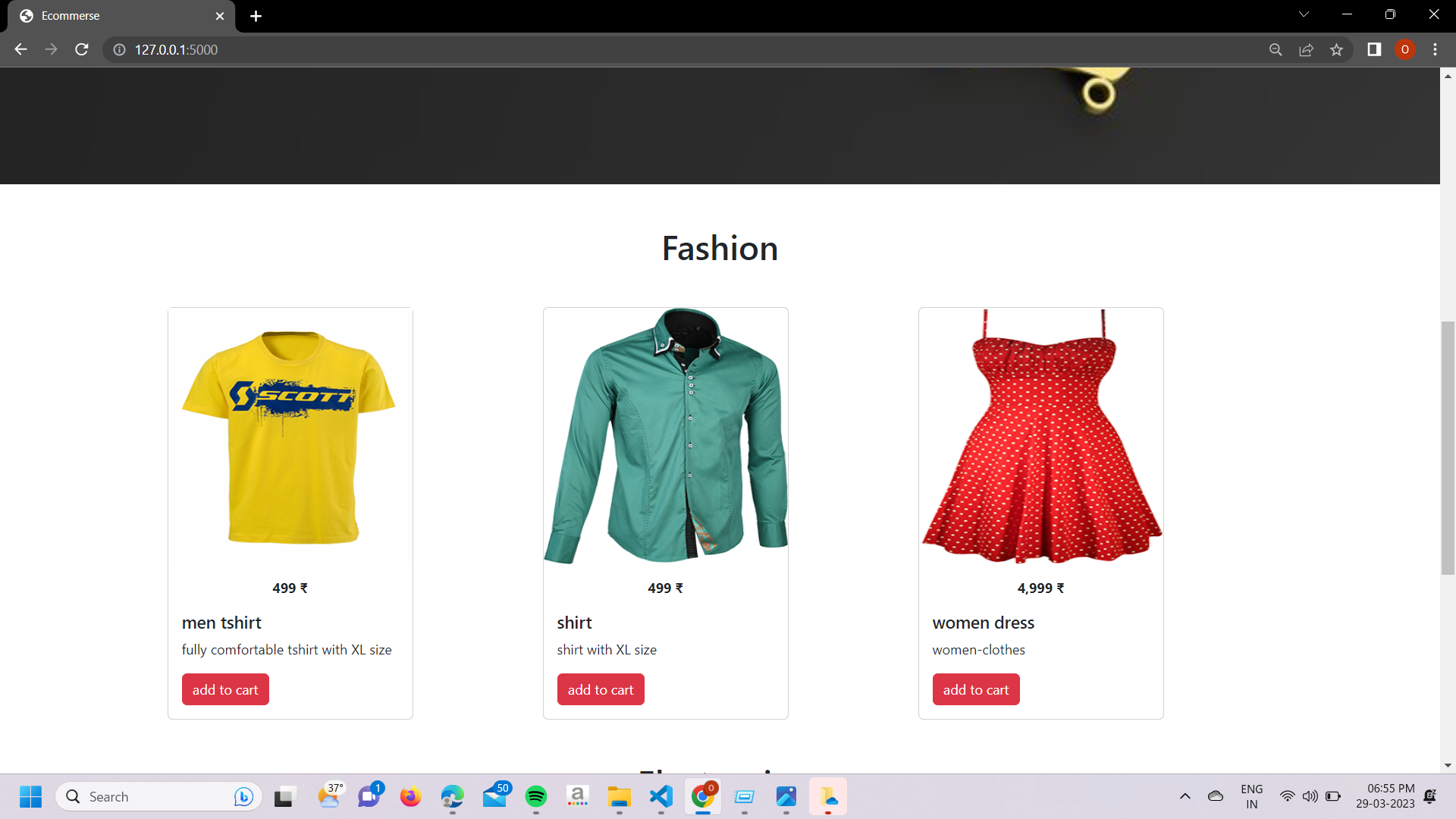The image size is (1456, 819).
Task: Open Chrome's three-dot menu
Action: tap(1435, 49)
